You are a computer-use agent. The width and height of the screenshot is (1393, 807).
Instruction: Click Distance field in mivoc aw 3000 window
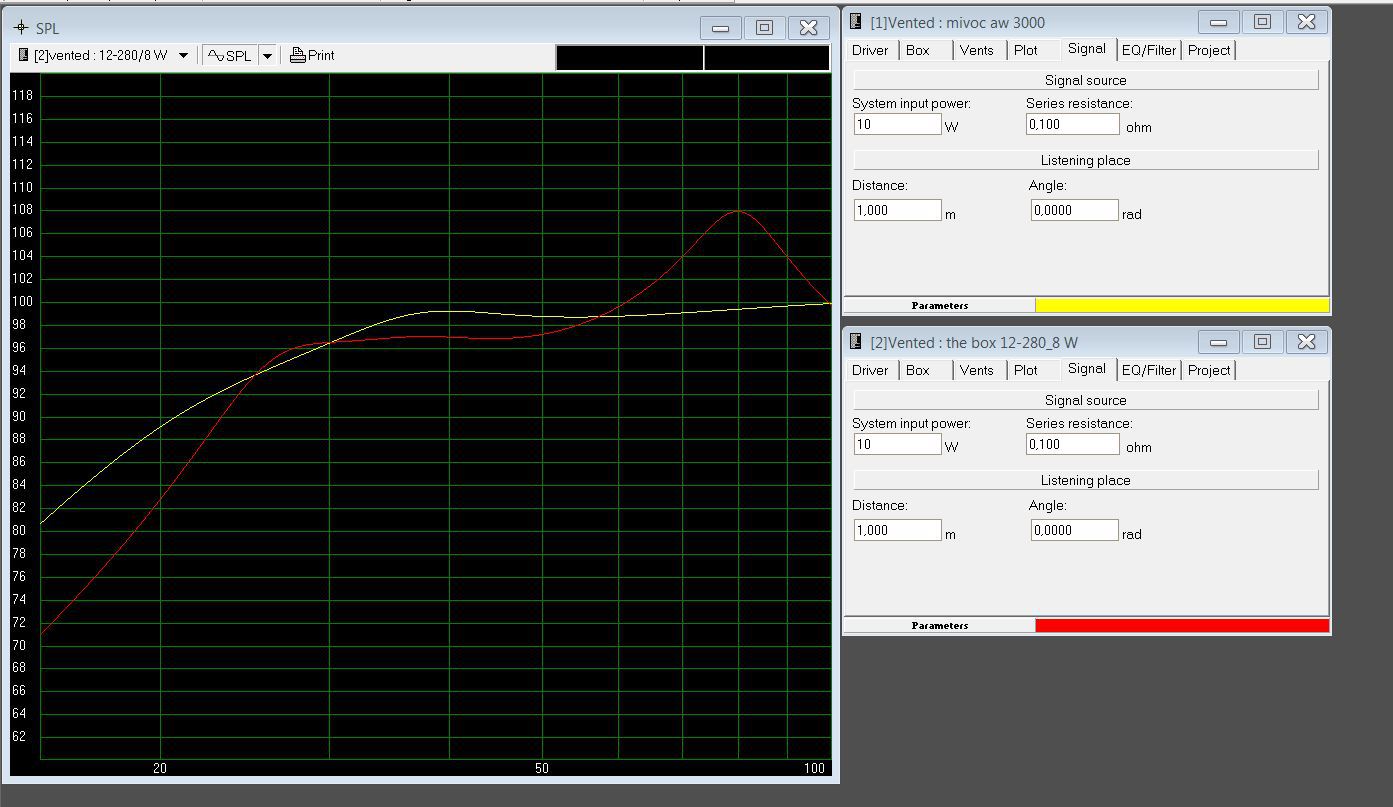(897, 210)
